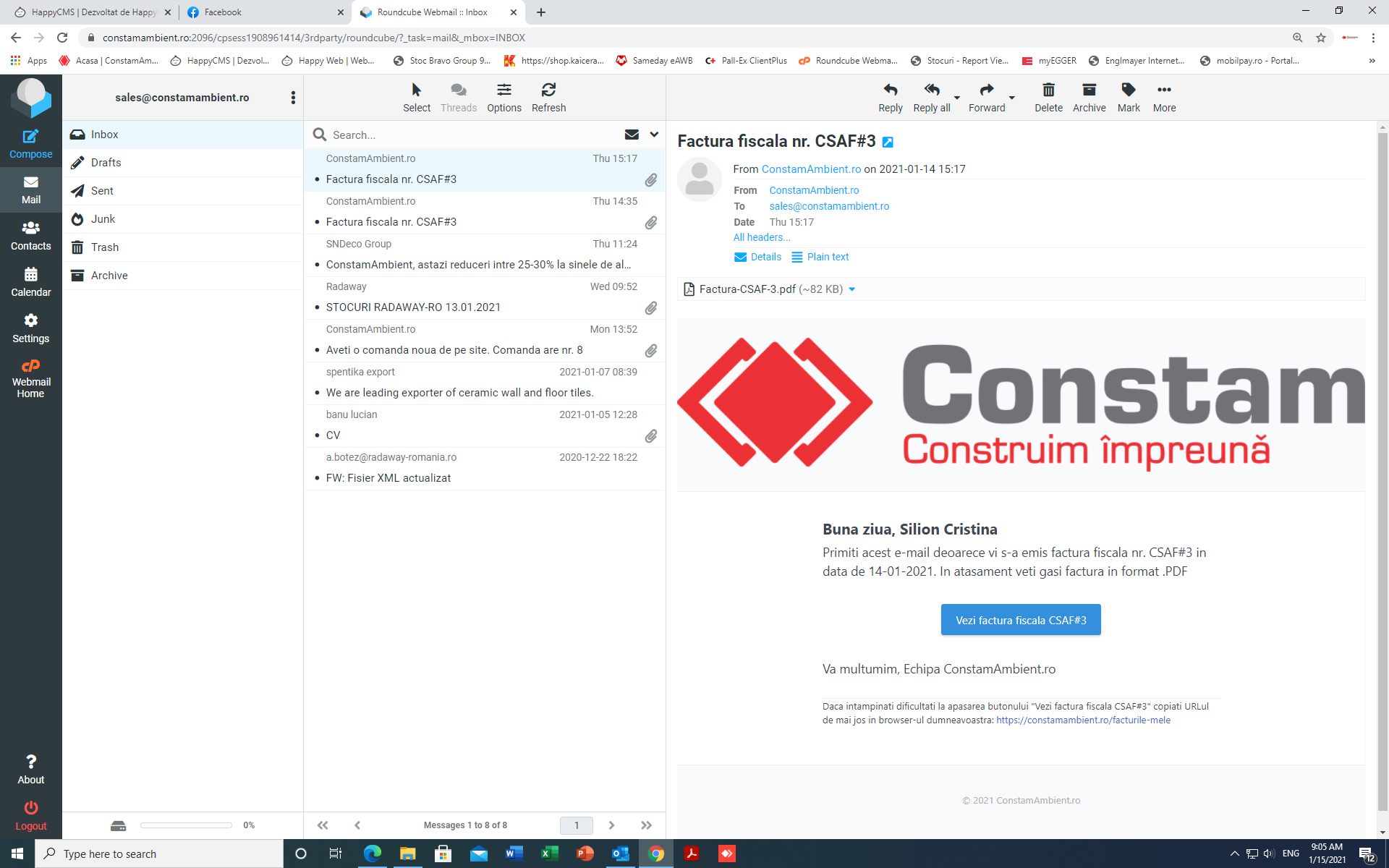Open the Mark tag menu

(x=1129, y=98)
